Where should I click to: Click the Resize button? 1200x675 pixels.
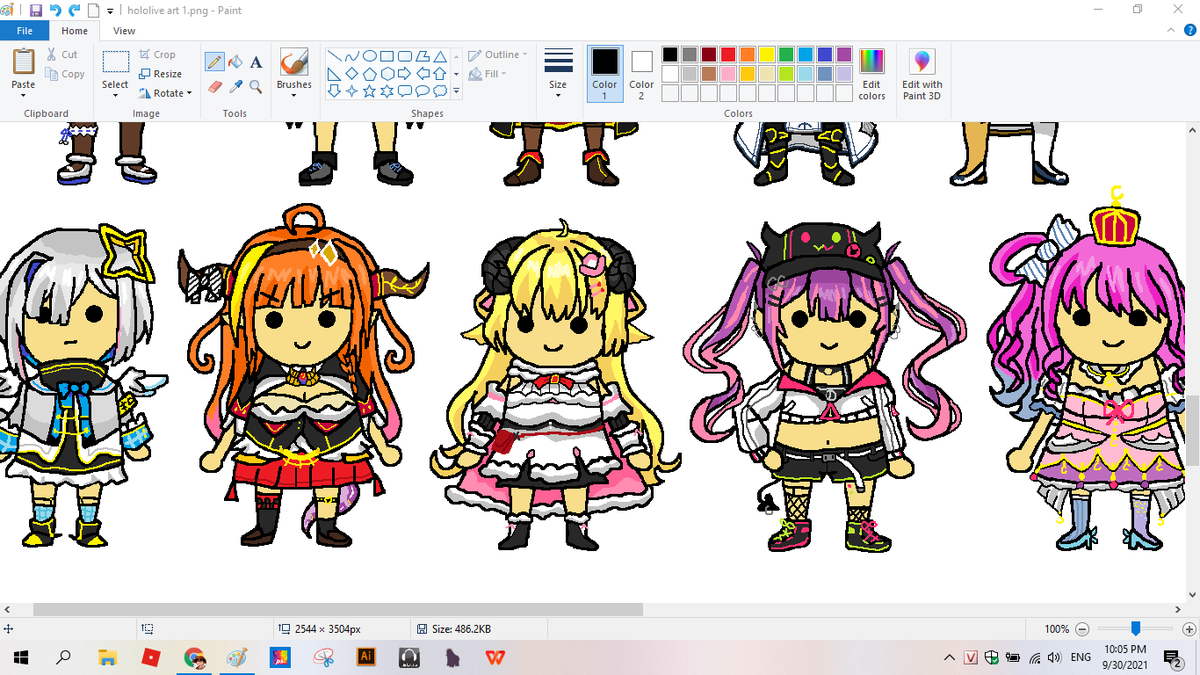point(161,74)
